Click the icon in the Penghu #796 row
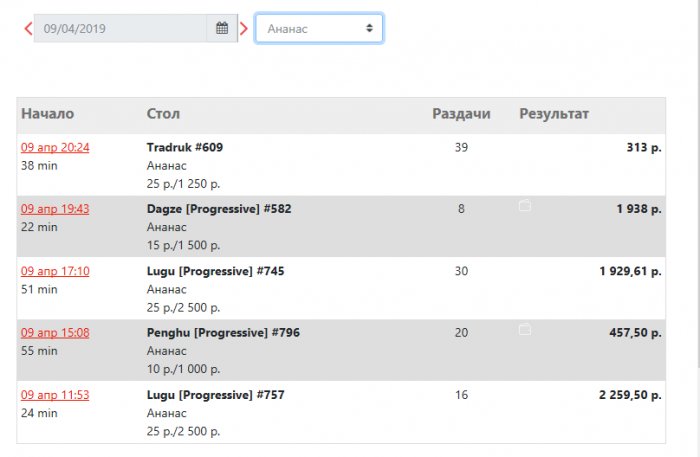The image size is (700, 457). [524, 328]
